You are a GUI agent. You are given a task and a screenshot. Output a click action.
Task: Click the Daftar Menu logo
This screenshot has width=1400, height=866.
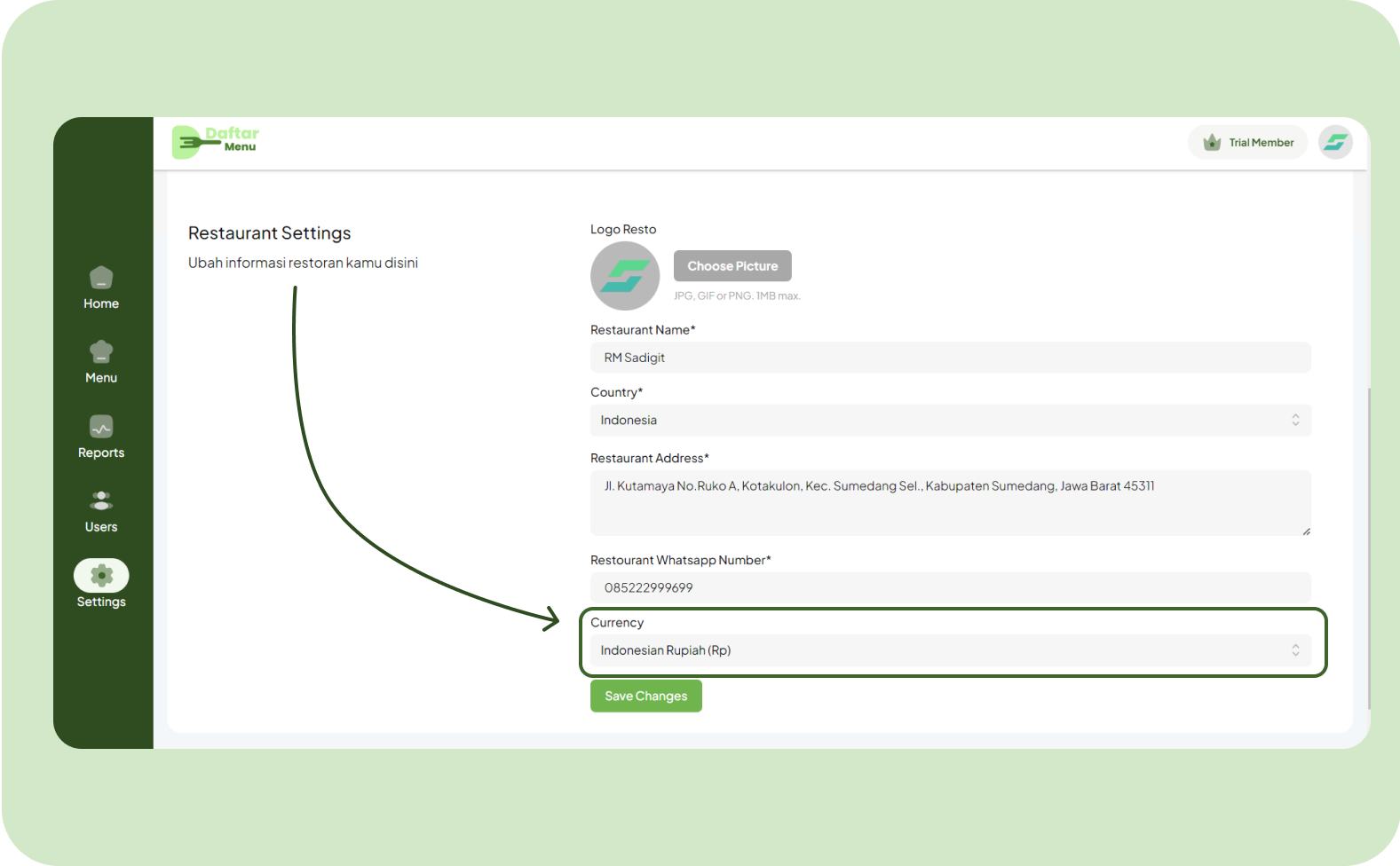pos(216,142)
